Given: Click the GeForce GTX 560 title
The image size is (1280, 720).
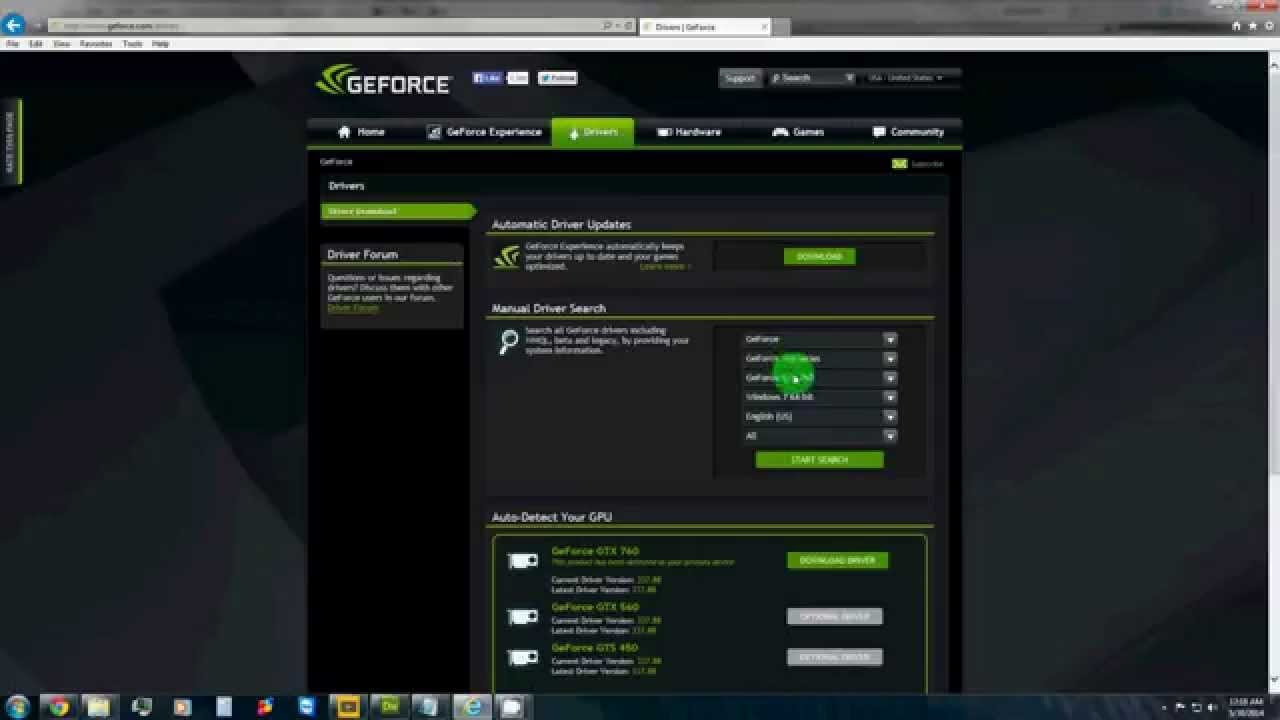Looking at the screenshot, I should 595,607.
